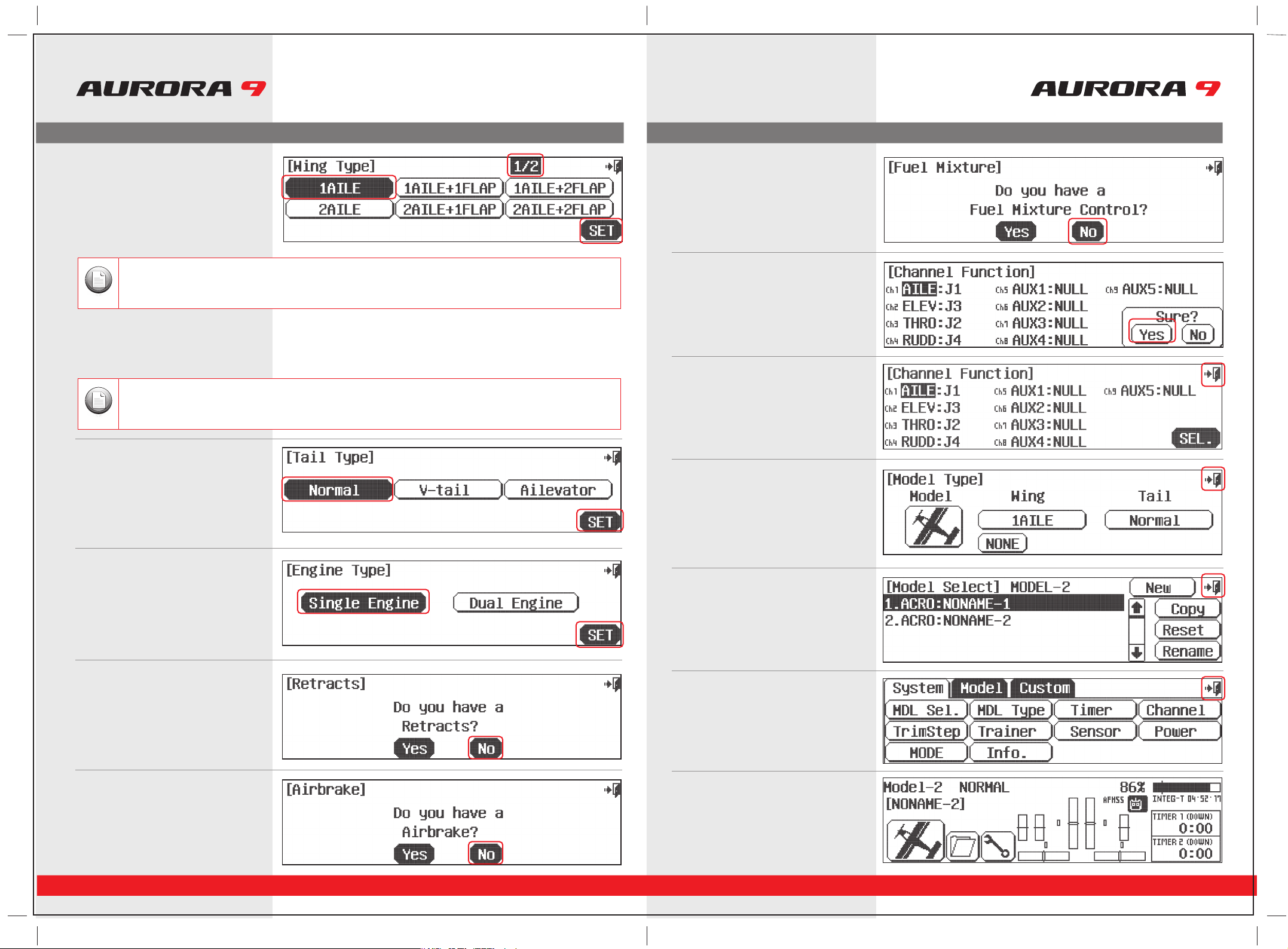The width and height of the screenshot is (1288, 949).
Task: Open the TrimStep menu item
Action: (926, 732)
